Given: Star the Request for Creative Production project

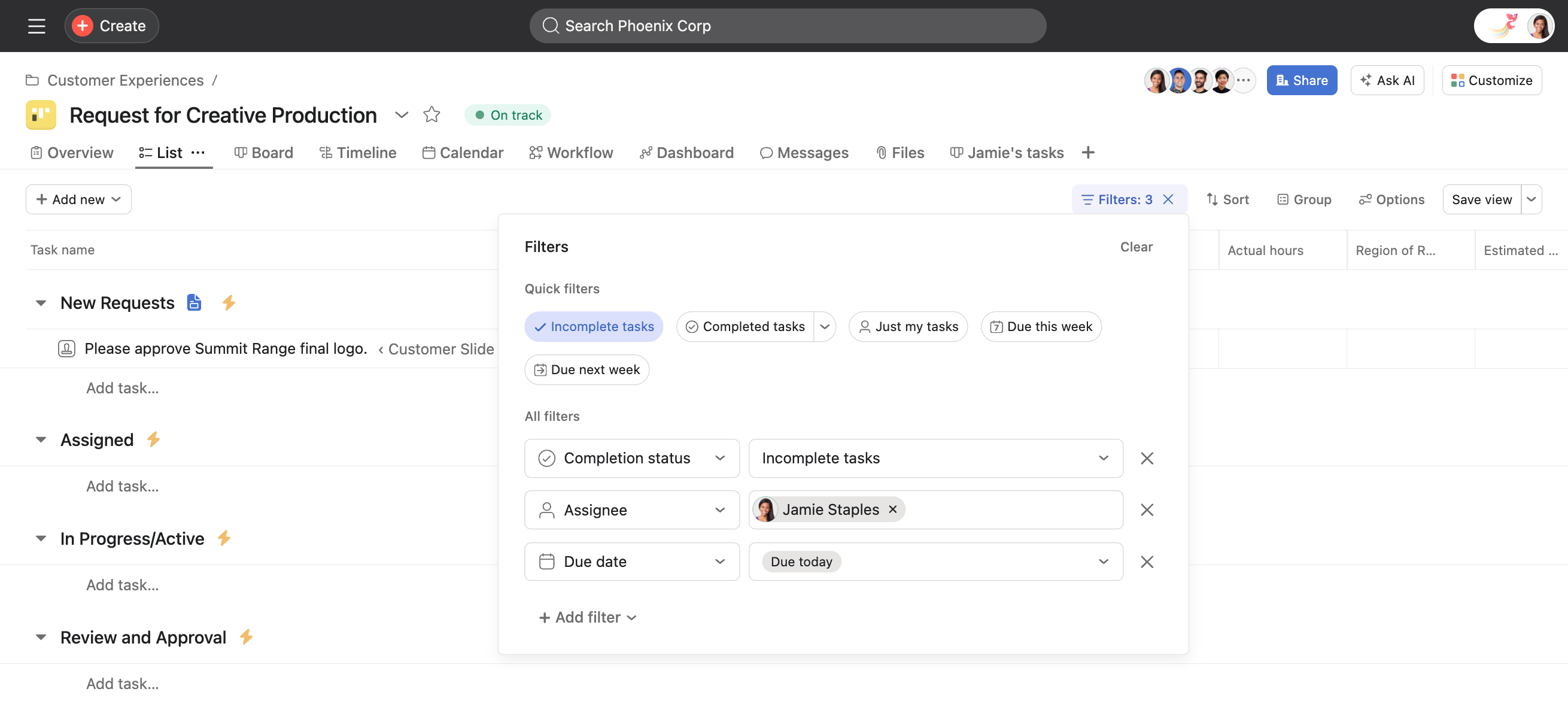Looking at the screenshot, I should 432,114.
